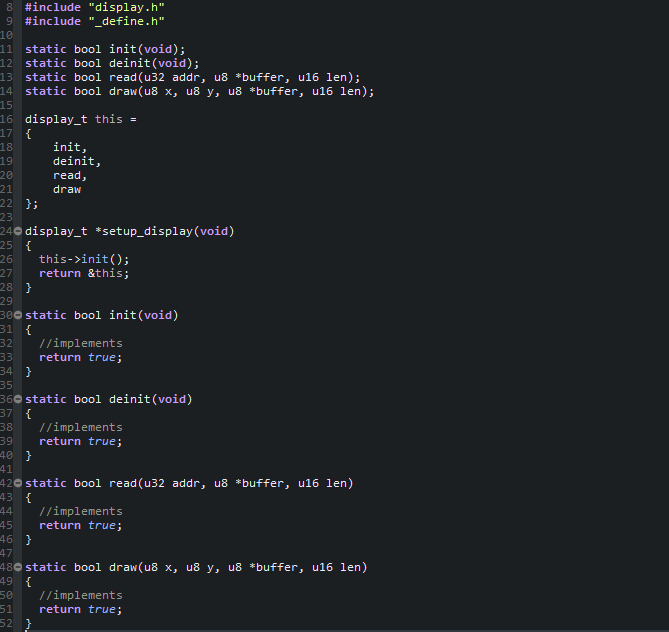The height and width of the screenshot is (632, 669).
Task: Click 'setup_display' function name on line 24
Action: pos(147,231)
